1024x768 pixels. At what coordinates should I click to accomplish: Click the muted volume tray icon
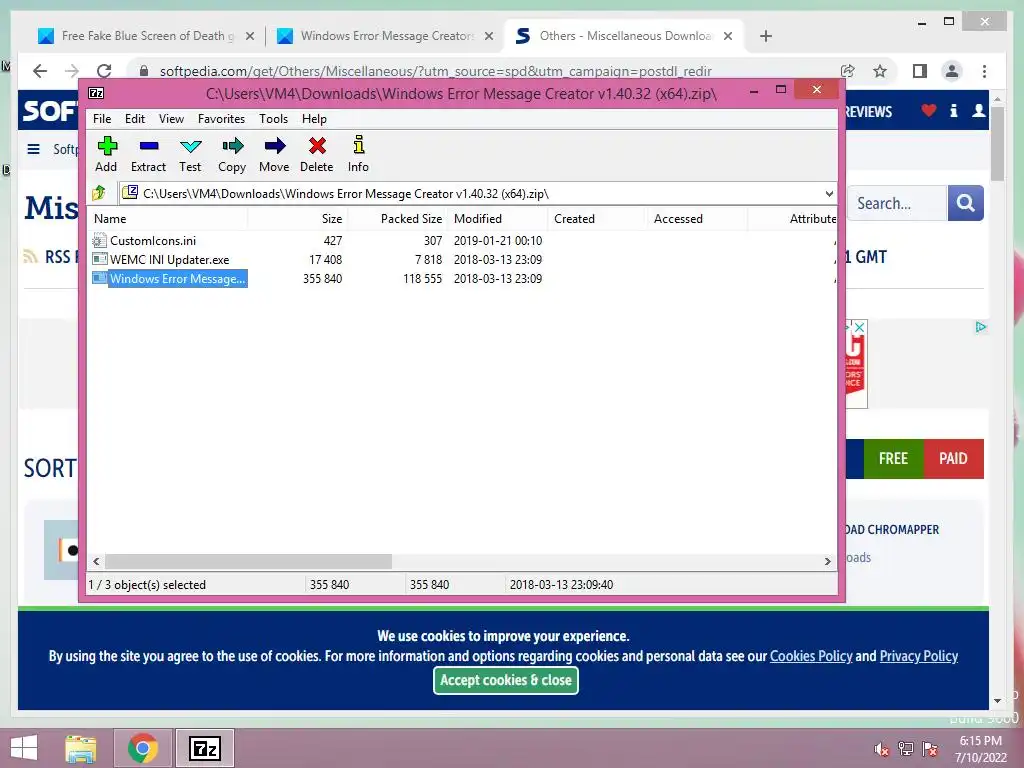pyautogui.click(x=881, y=748)
